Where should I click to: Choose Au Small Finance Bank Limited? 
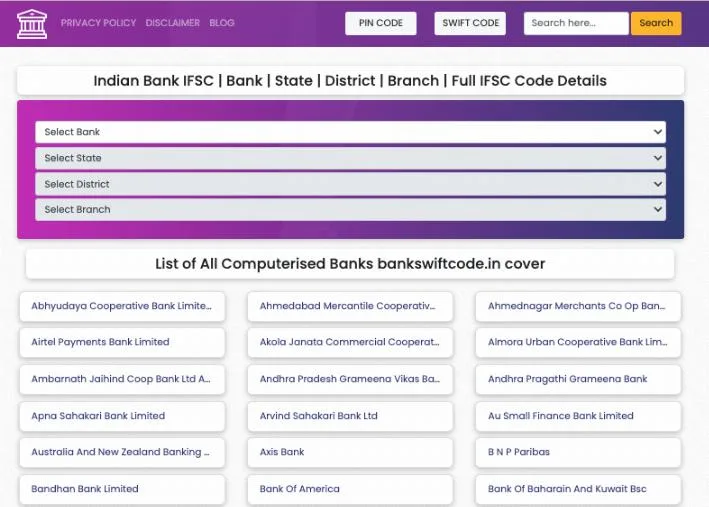click(578, 416)
